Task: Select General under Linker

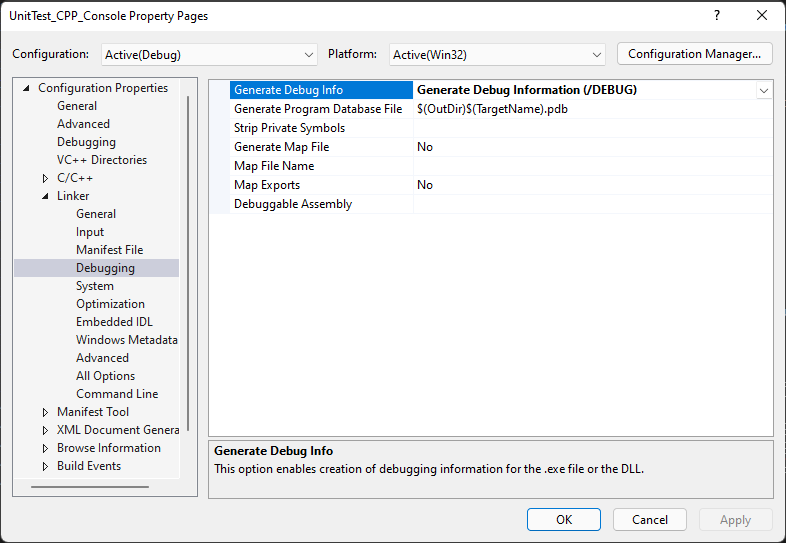Action: tap(96, 214)
